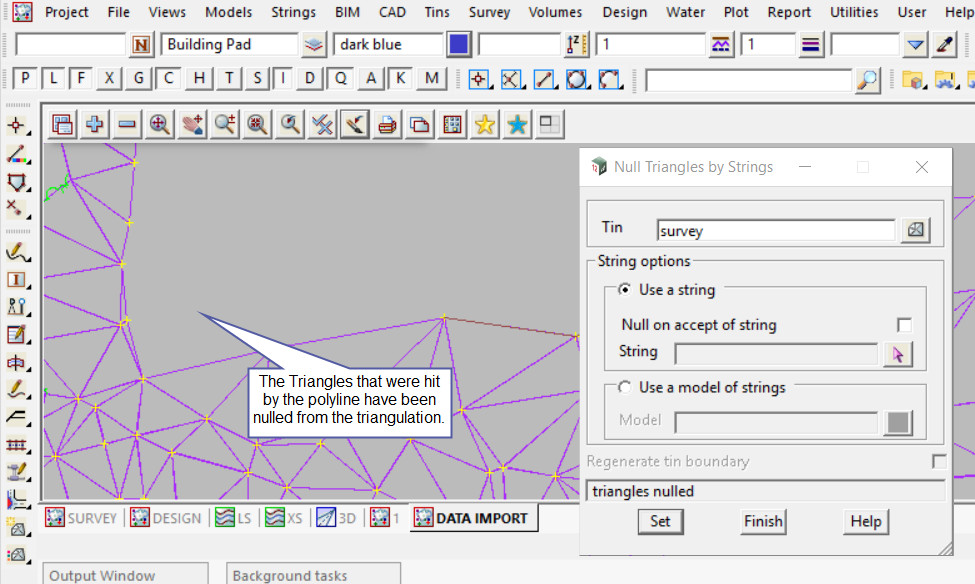
Task: Switch to the LS view tab
Action: point(233,518)
